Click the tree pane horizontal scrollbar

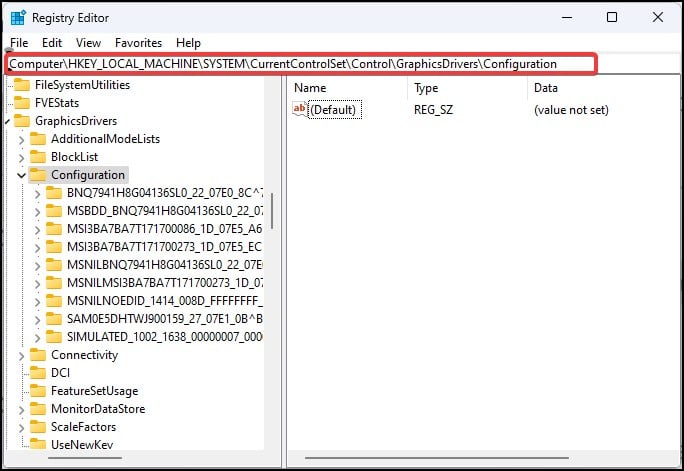pyautogui.click(x=85, y=458)
